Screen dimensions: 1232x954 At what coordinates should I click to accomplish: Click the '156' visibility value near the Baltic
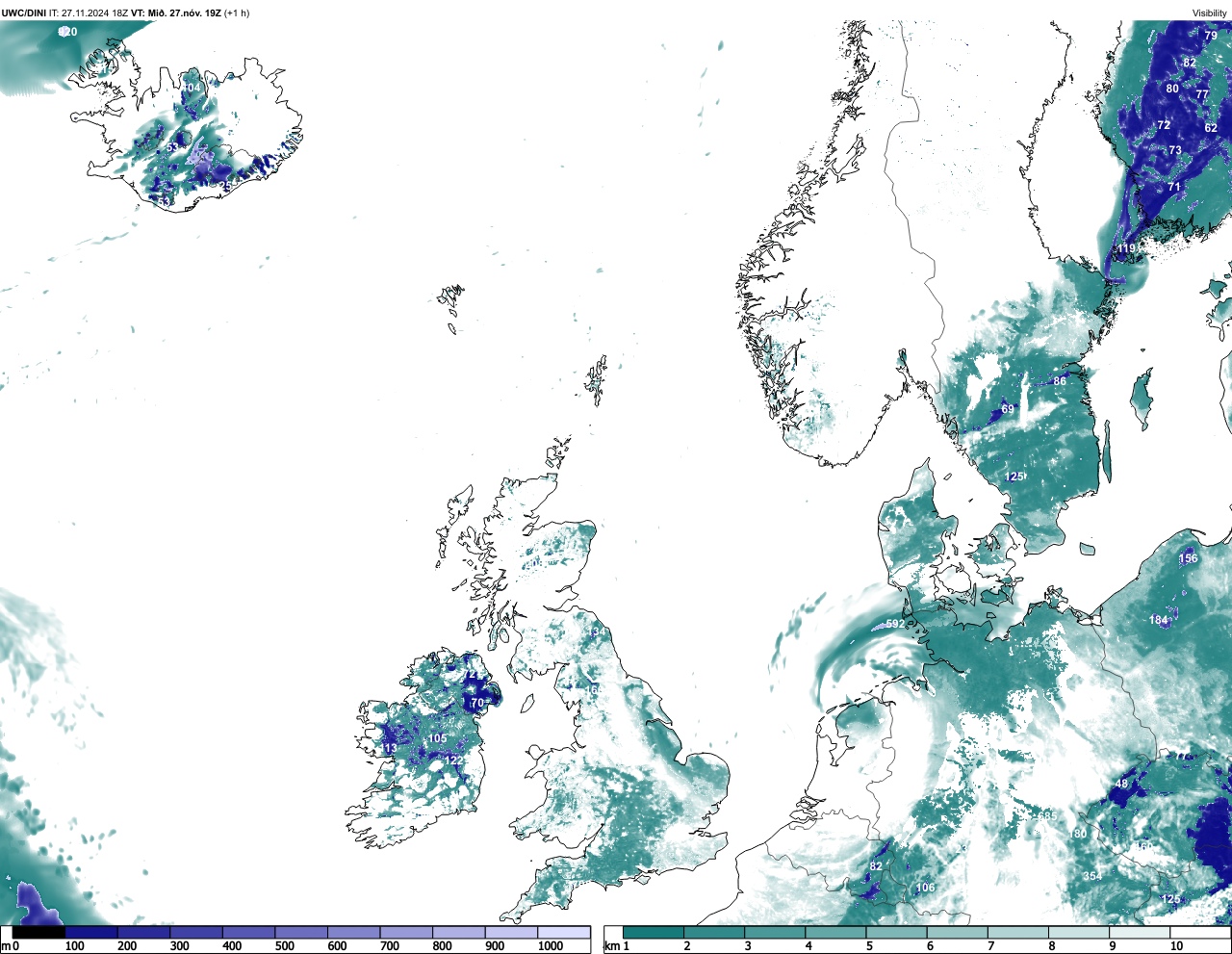click(x=1188, y=558)
